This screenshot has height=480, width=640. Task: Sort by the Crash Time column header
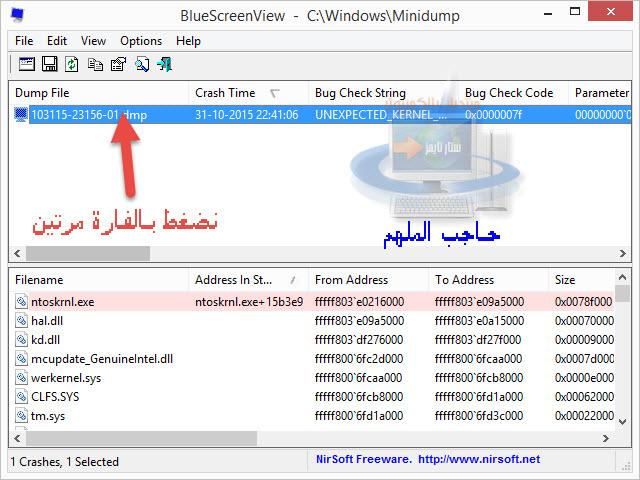coord(249,93)
